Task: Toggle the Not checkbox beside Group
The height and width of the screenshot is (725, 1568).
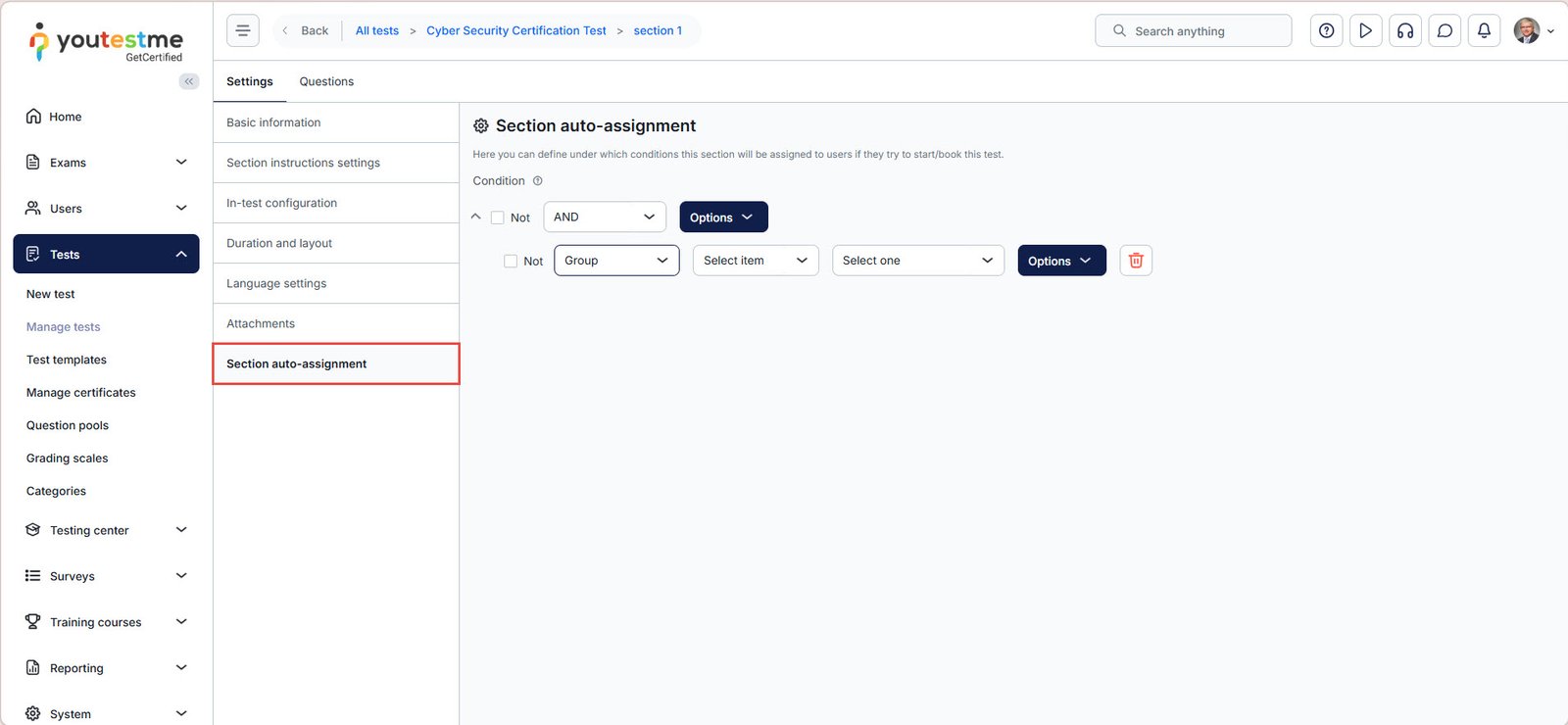Action: (511, 261)
